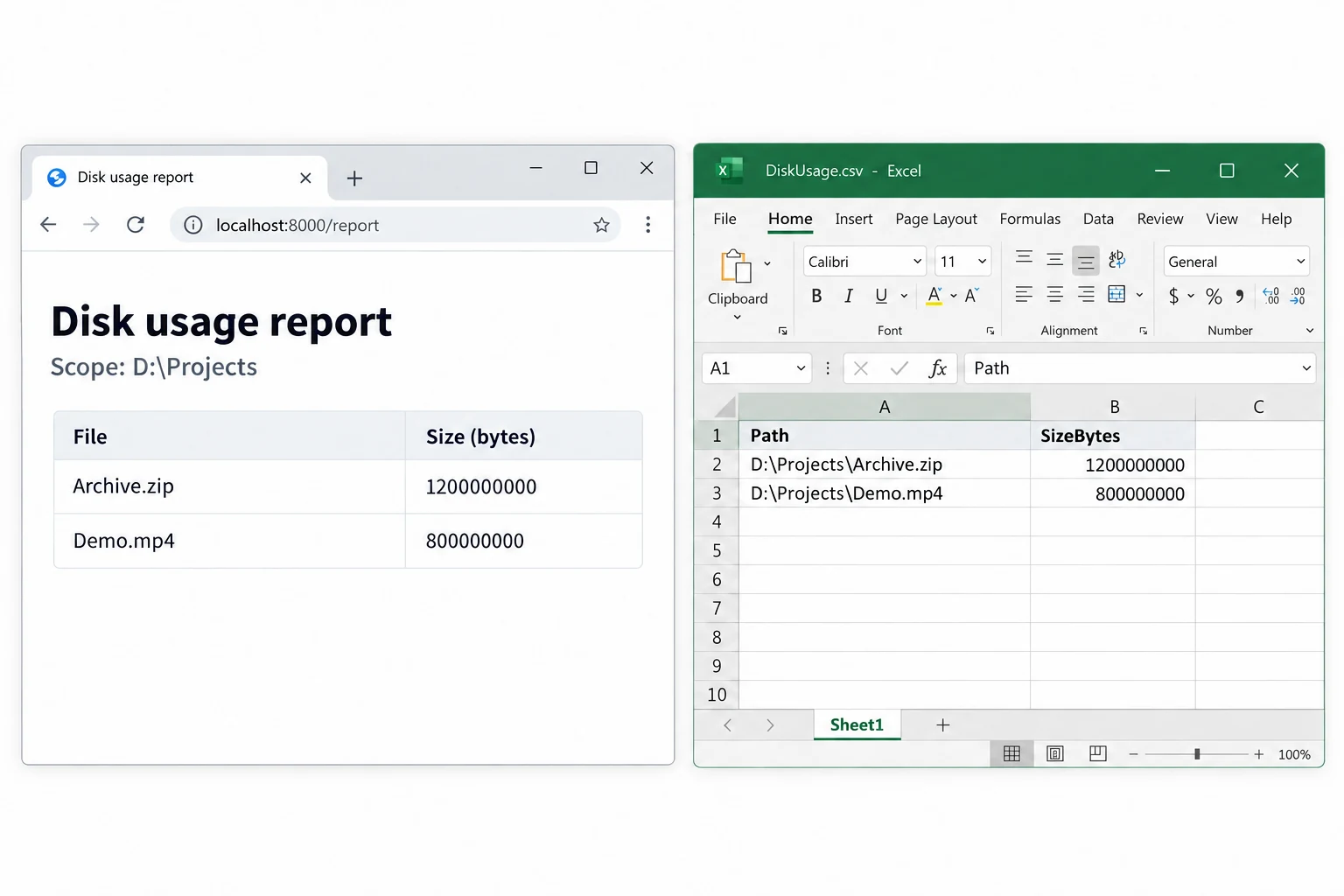Switch to the Page Layout ribbon tab
This screenshot has height=896, width=1344.
pos(936,219)
